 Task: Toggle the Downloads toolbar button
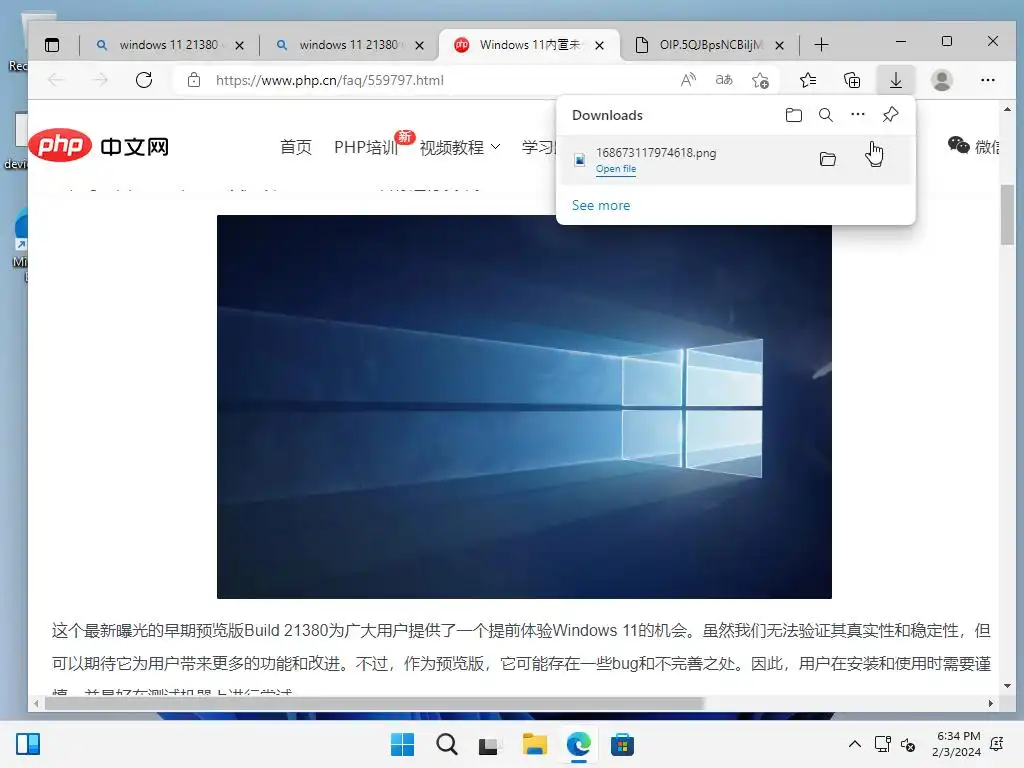click(x=896, y=80)
